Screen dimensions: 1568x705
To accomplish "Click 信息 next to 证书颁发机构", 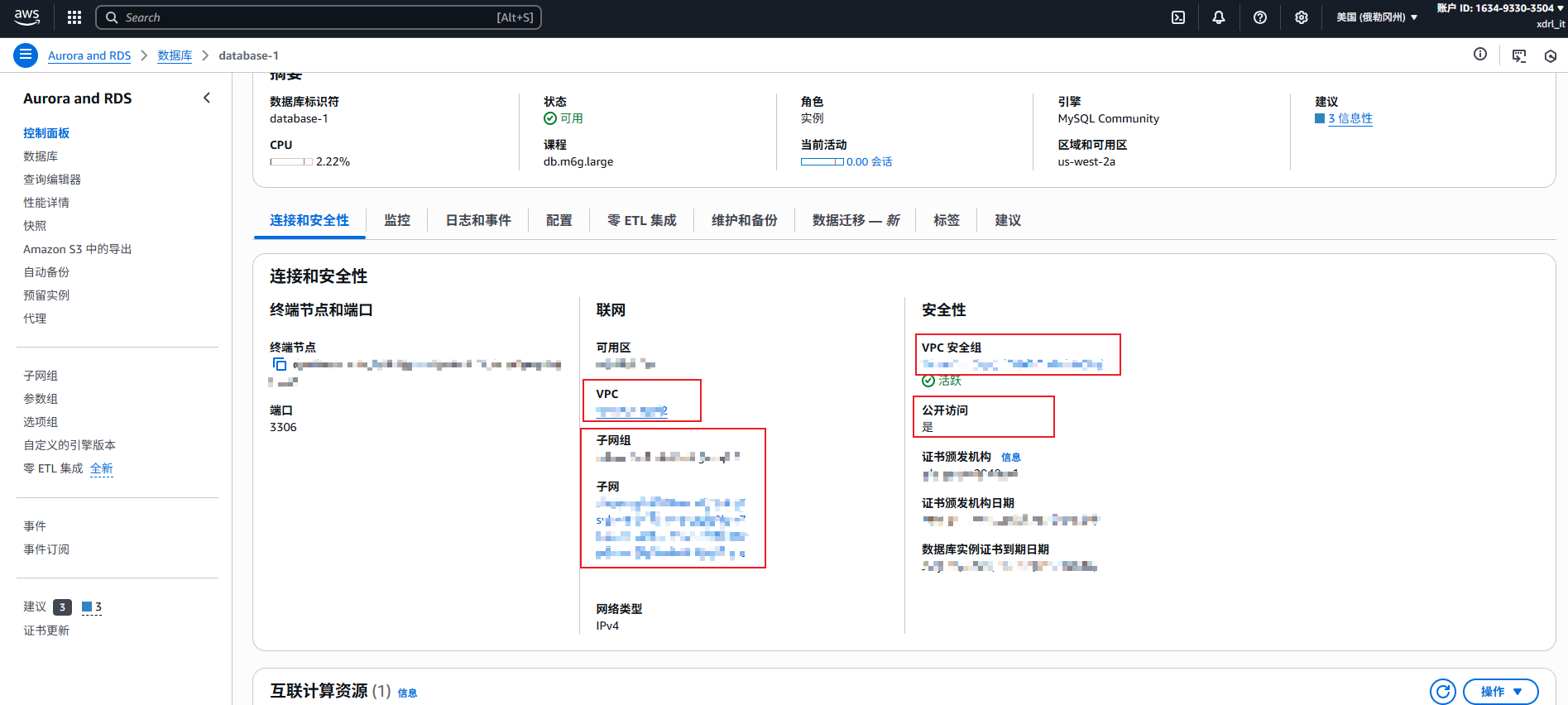I will click(x=1011, y=458).
